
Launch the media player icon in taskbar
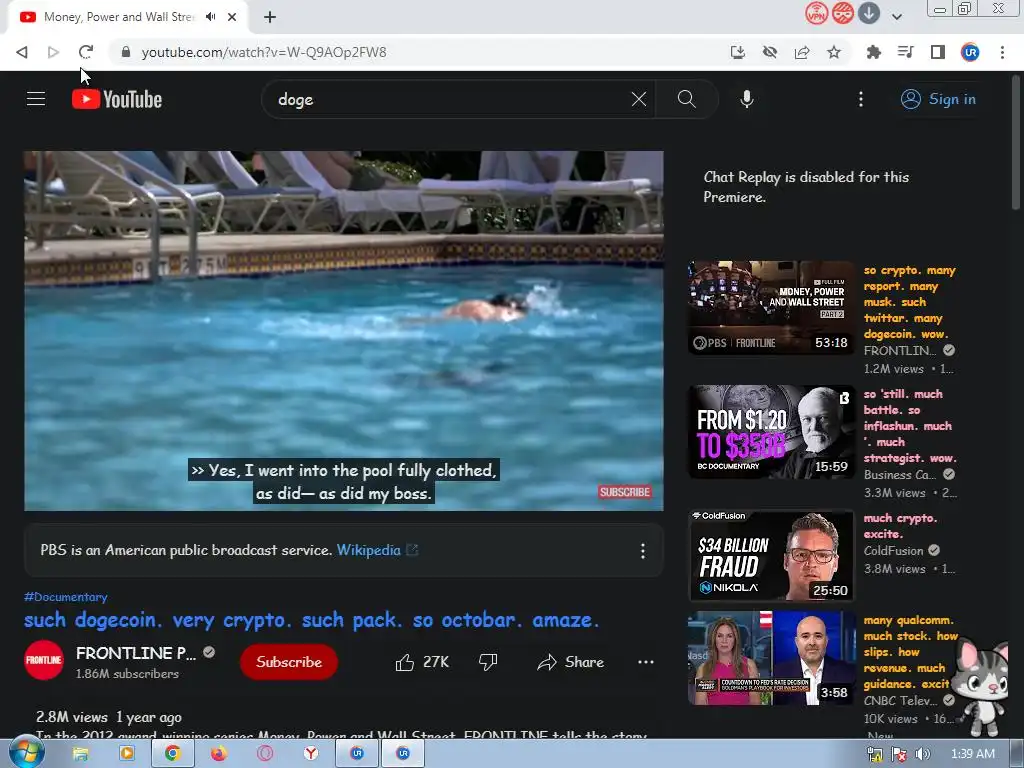126,754
